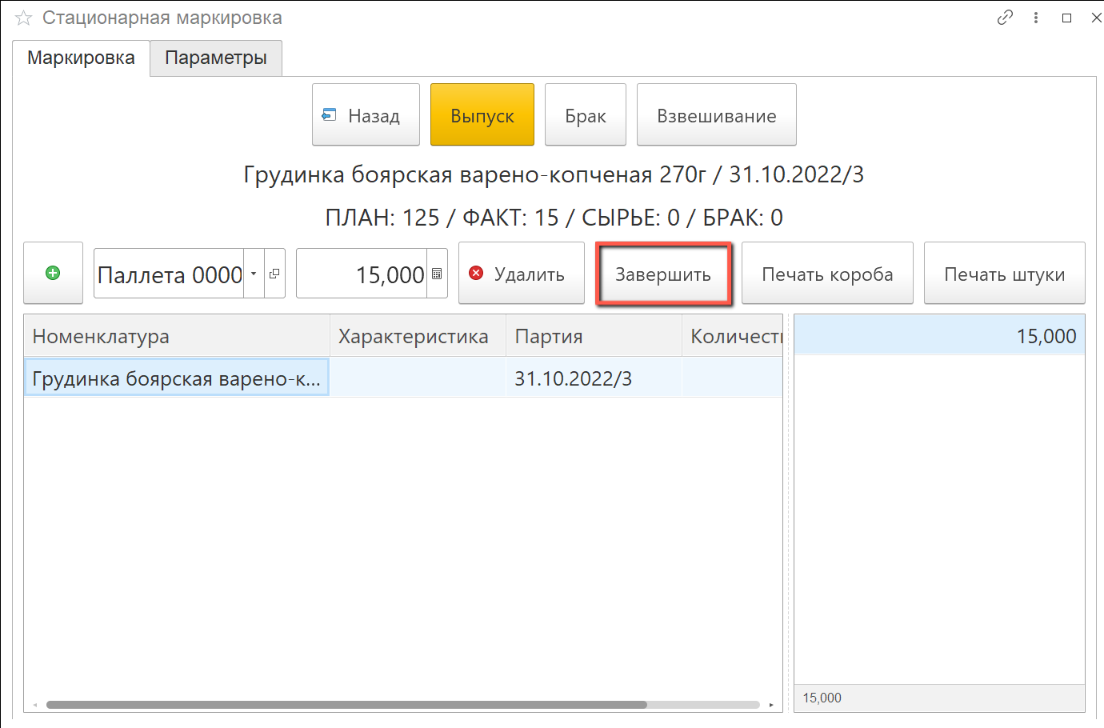This screenshot has height=728, width=1104.
Task: Open the three-dot more options menu
Action: pyautogui.click(x=1035, y=18)
